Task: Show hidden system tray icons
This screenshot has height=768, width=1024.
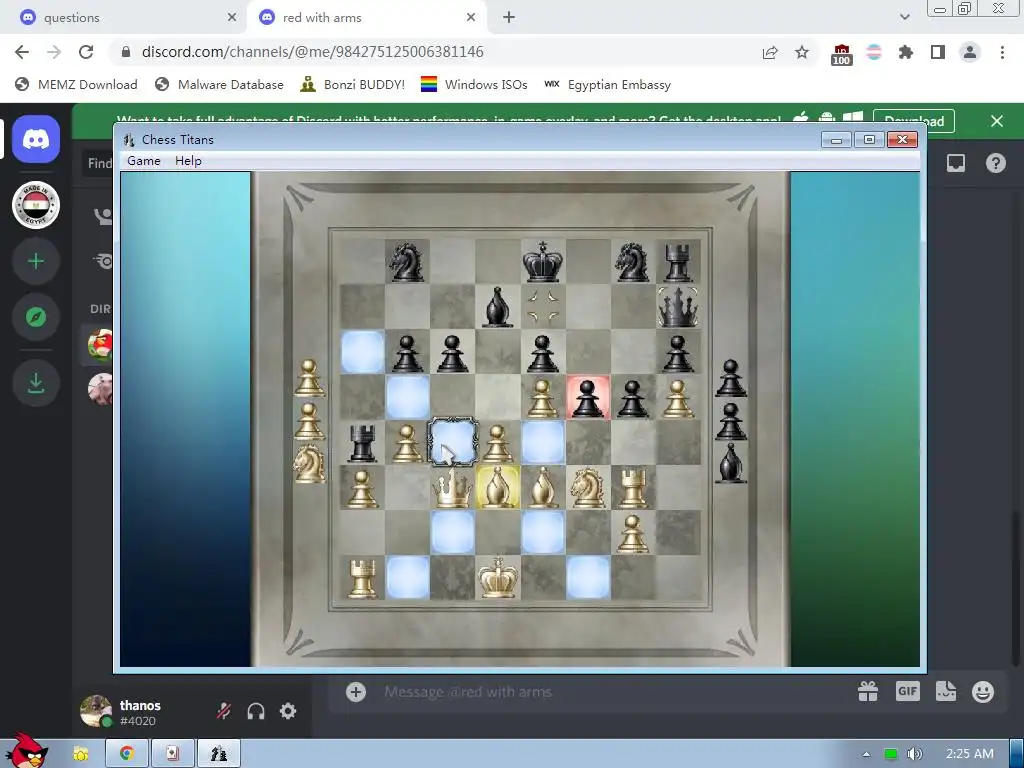Action: click(x=866, y=754)
